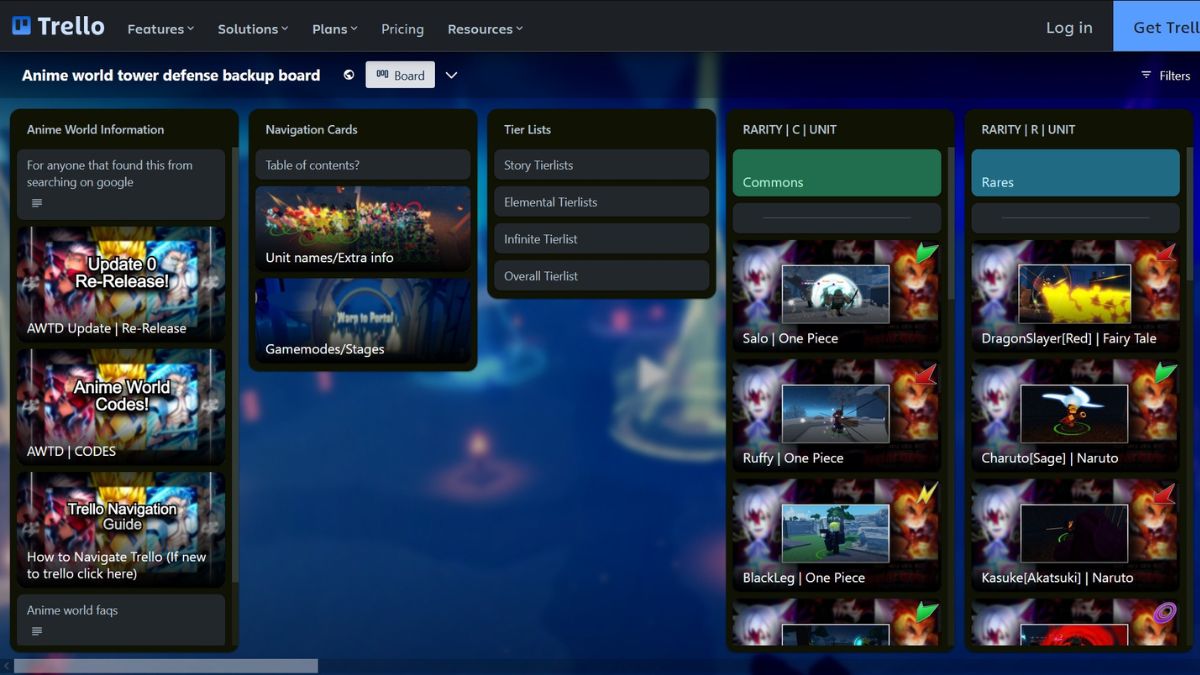Click description icon on 'Anime world faqs' card
The image size is (1200, 675).
coord(37,631)
